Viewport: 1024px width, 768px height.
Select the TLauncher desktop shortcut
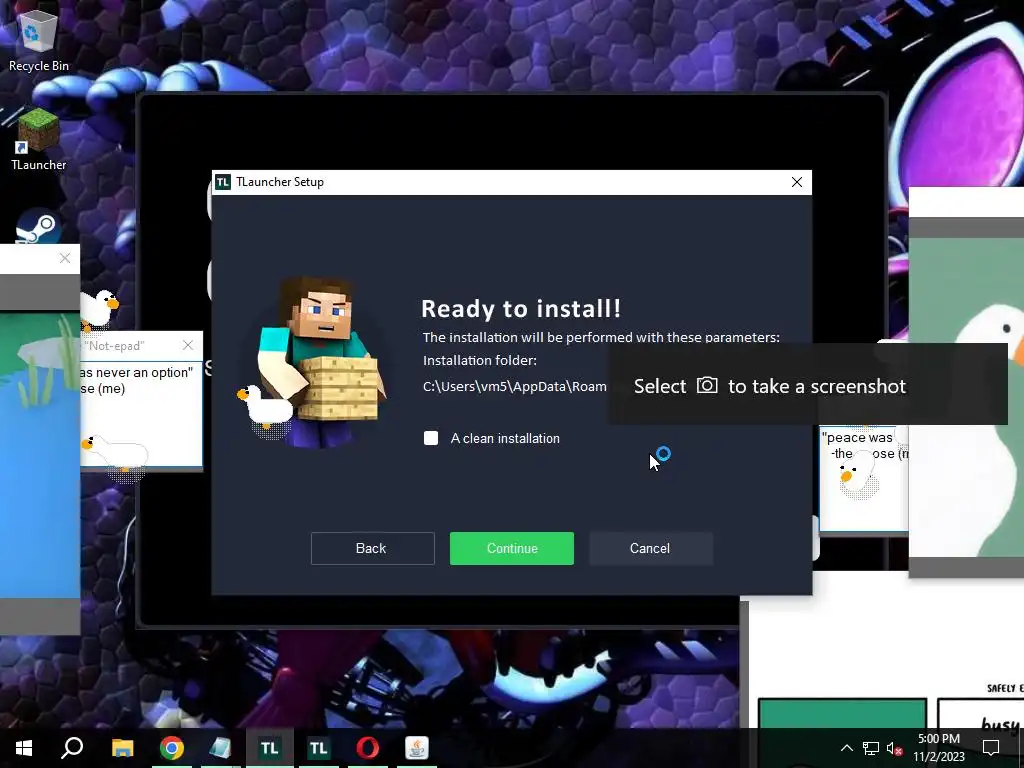coord(39,140)
